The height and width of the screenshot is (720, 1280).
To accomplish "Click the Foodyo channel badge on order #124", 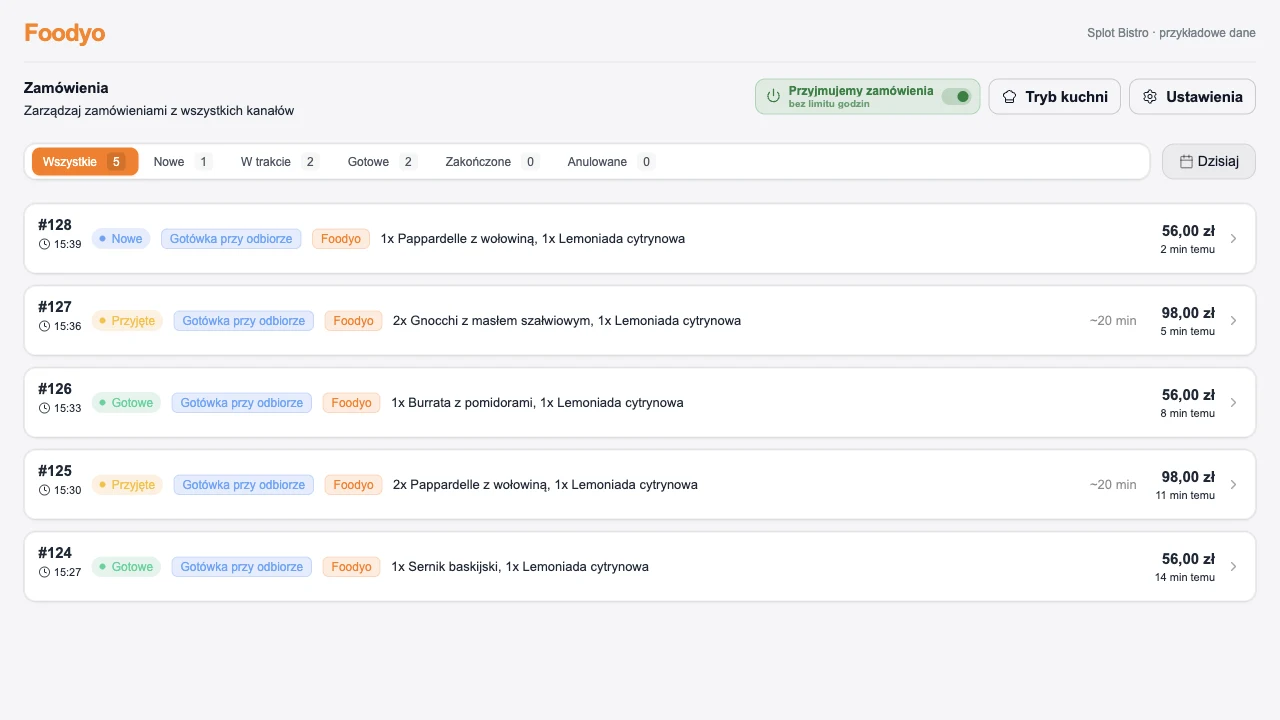I will [x=351, y=567].
